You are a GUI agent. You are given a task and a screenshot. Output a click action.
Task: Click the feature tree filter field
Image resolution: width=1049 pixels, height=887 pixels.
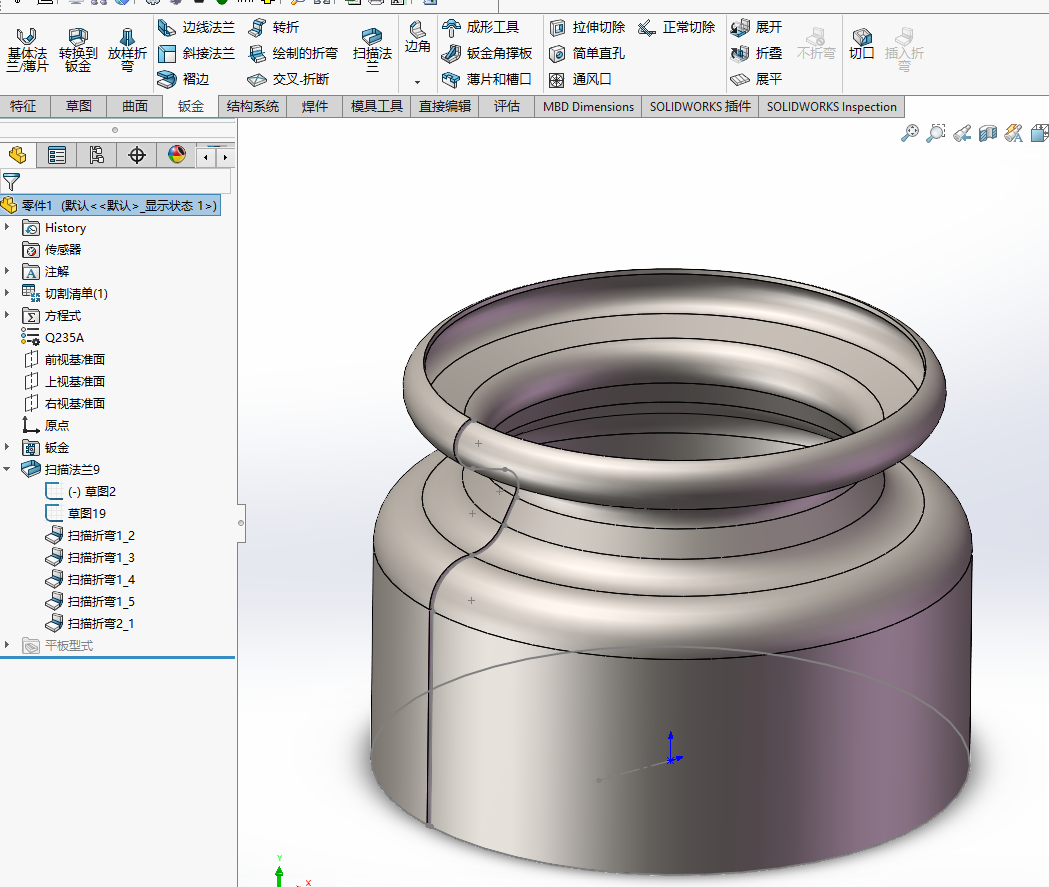click(x=115, y=181)
